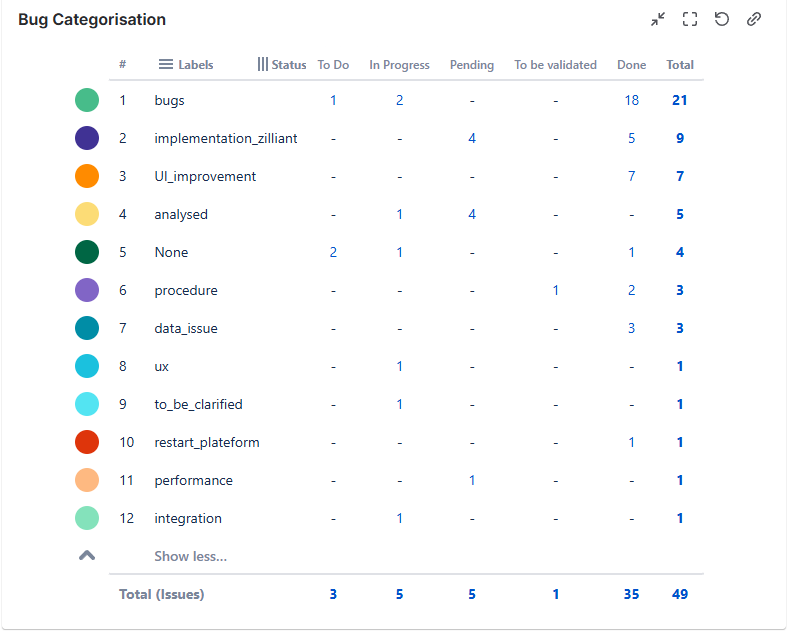Click the Status columns icon in header

(263, 64)
